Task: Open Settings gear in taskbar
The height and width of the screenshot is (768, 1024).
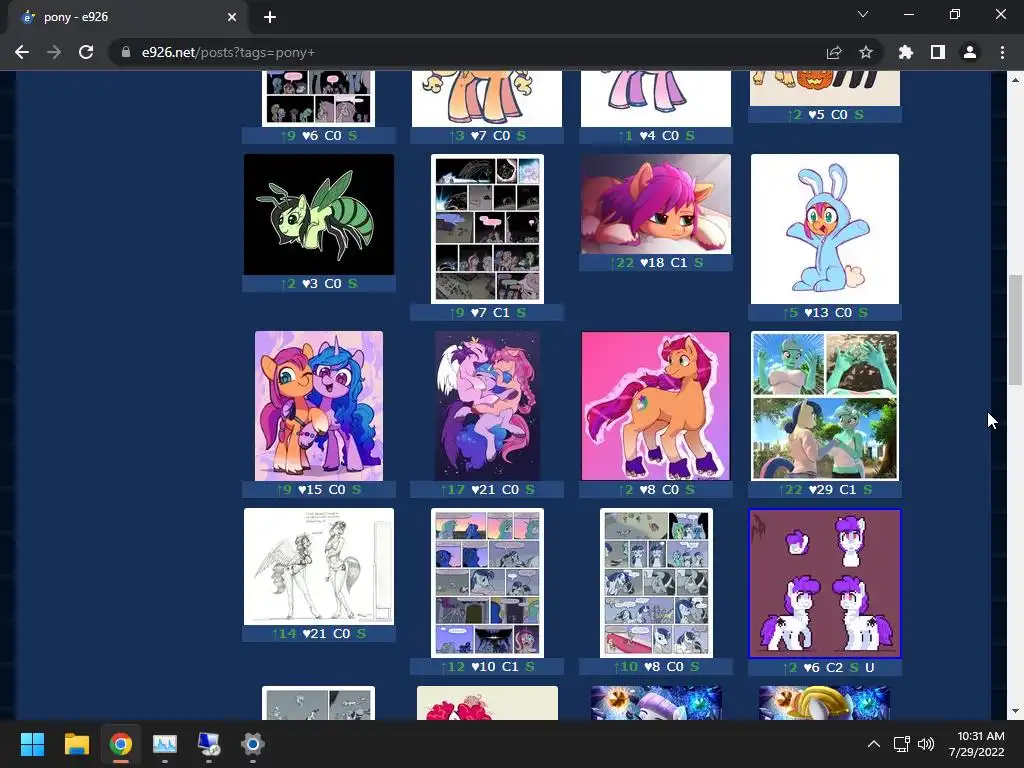Action: click(252, 744)
